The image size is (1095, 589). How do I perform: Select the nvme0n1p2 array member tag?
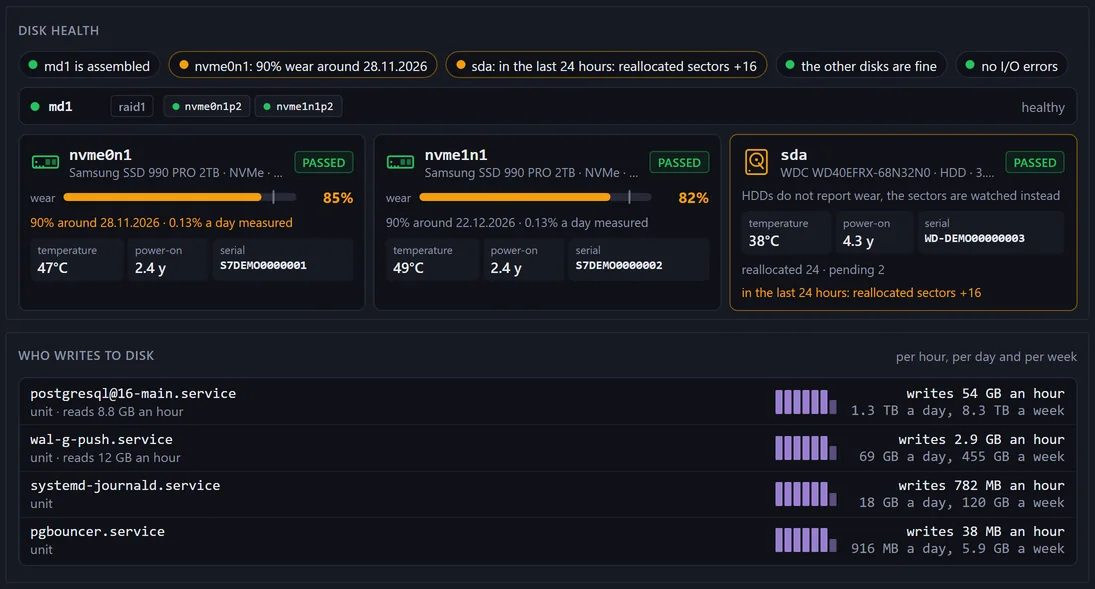click(x=207, y=106)
